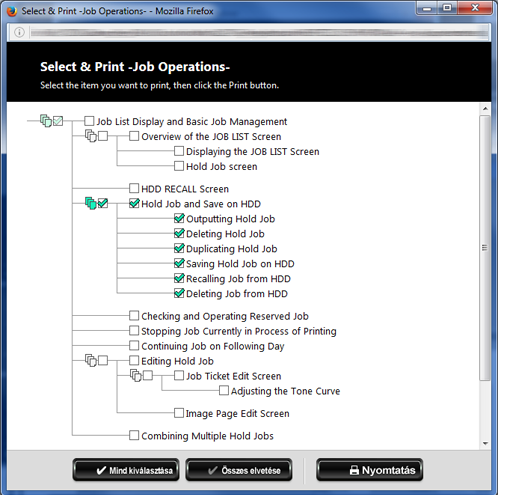Viewport: 517px width, 495px height.
Task: Check Combining Multiple Hold Jobs
Action: [x=134, y=435]
